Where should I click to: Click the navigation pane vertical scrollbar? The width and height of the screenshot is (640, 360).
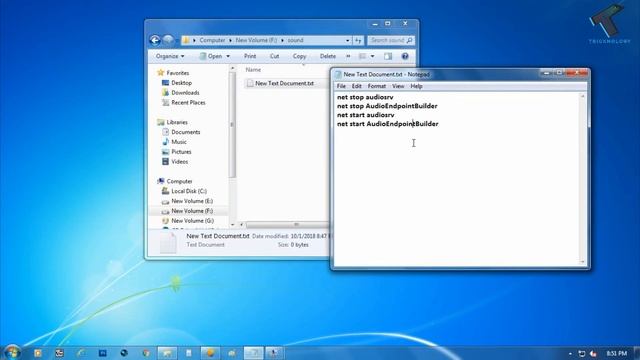(232, 125)
